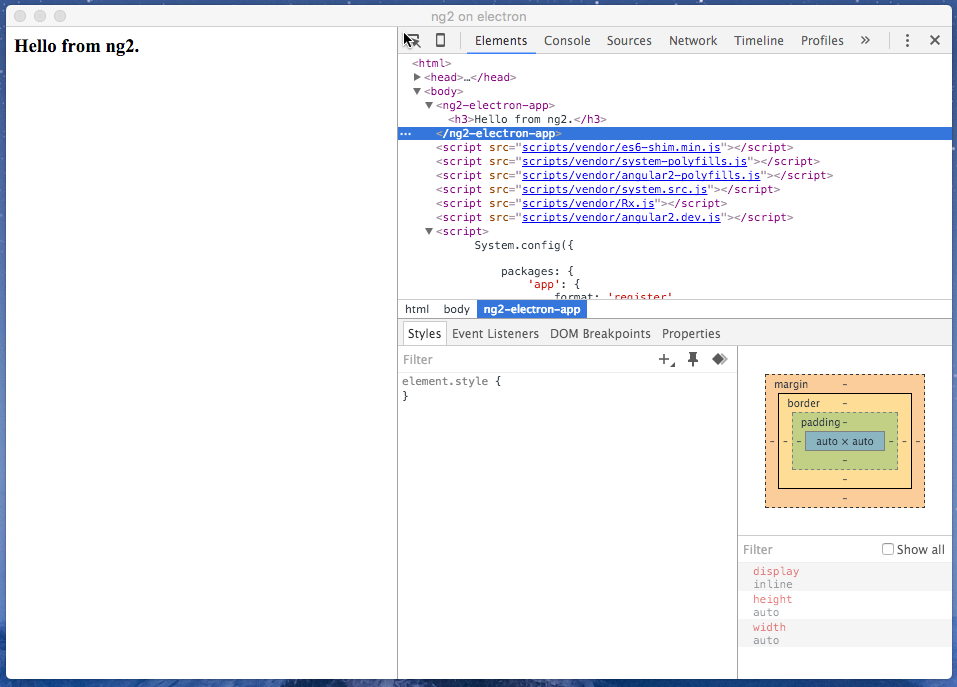This screenshot has width=957, height=687.
Task: Click the animation diamond icon in Styles toolbar
Action: (720, 359)
